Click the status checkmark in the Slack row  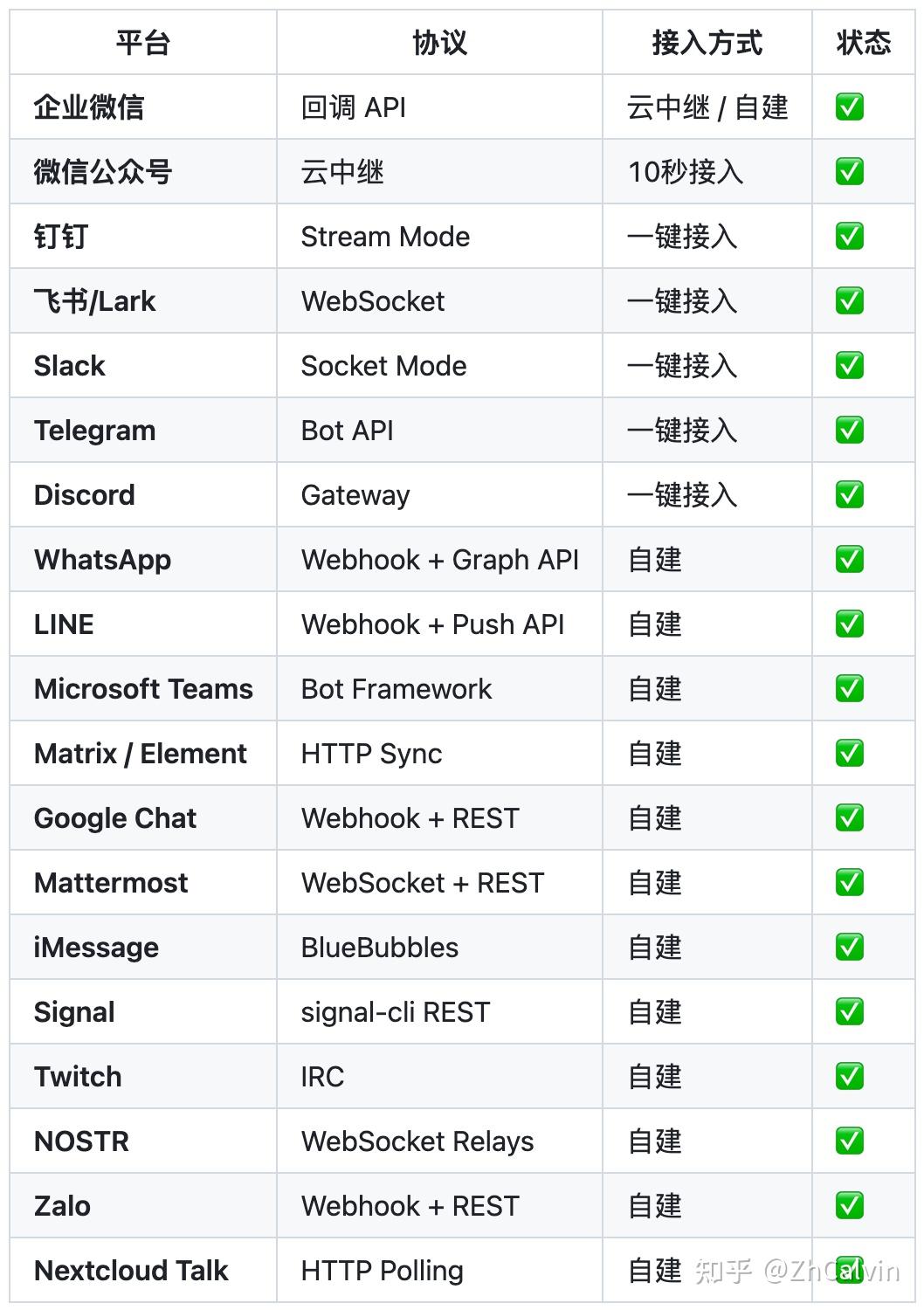coord(849,366)
